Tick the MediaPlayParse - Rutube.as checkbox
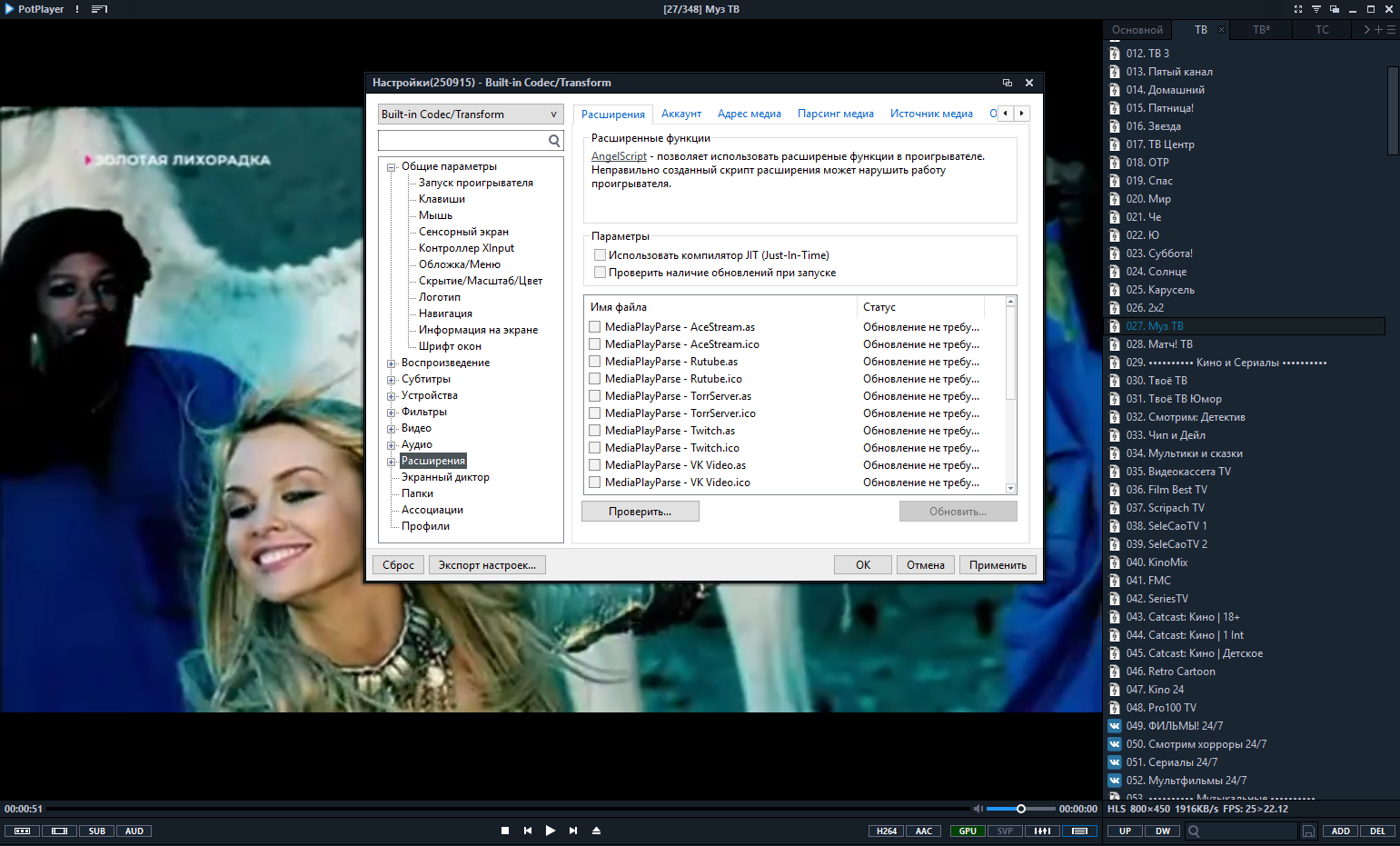 [595, 362]
